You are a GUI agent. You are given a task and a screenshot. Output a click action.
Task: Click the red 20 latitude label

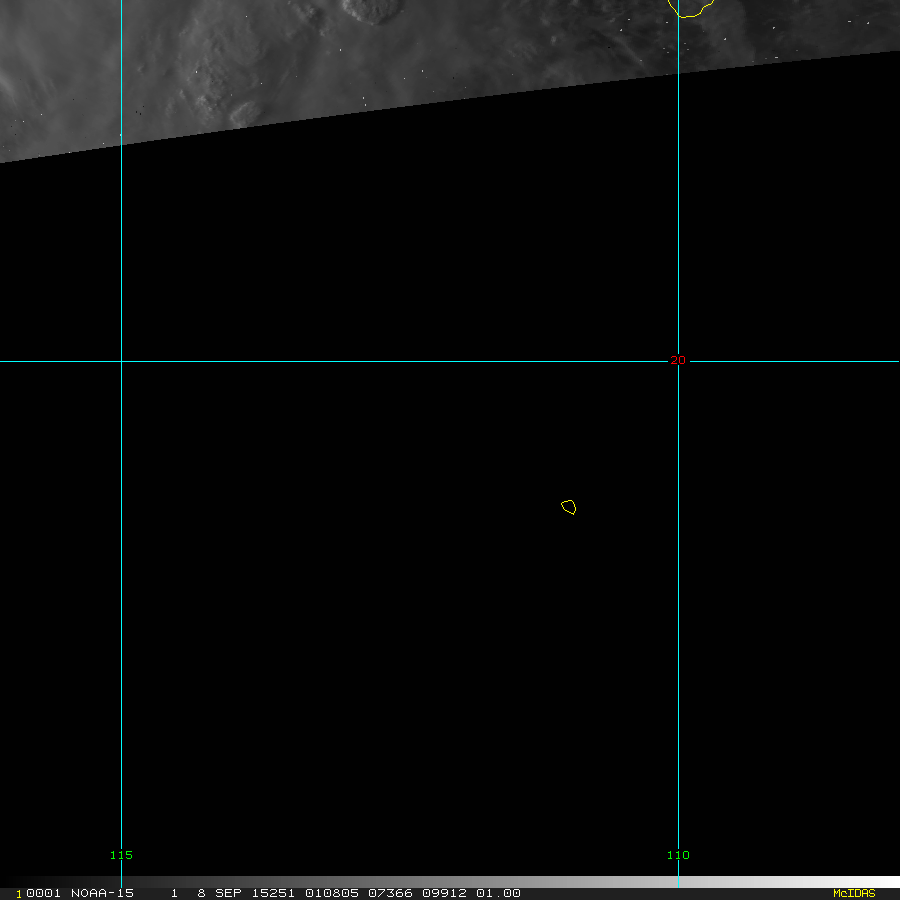coord(678,360)
